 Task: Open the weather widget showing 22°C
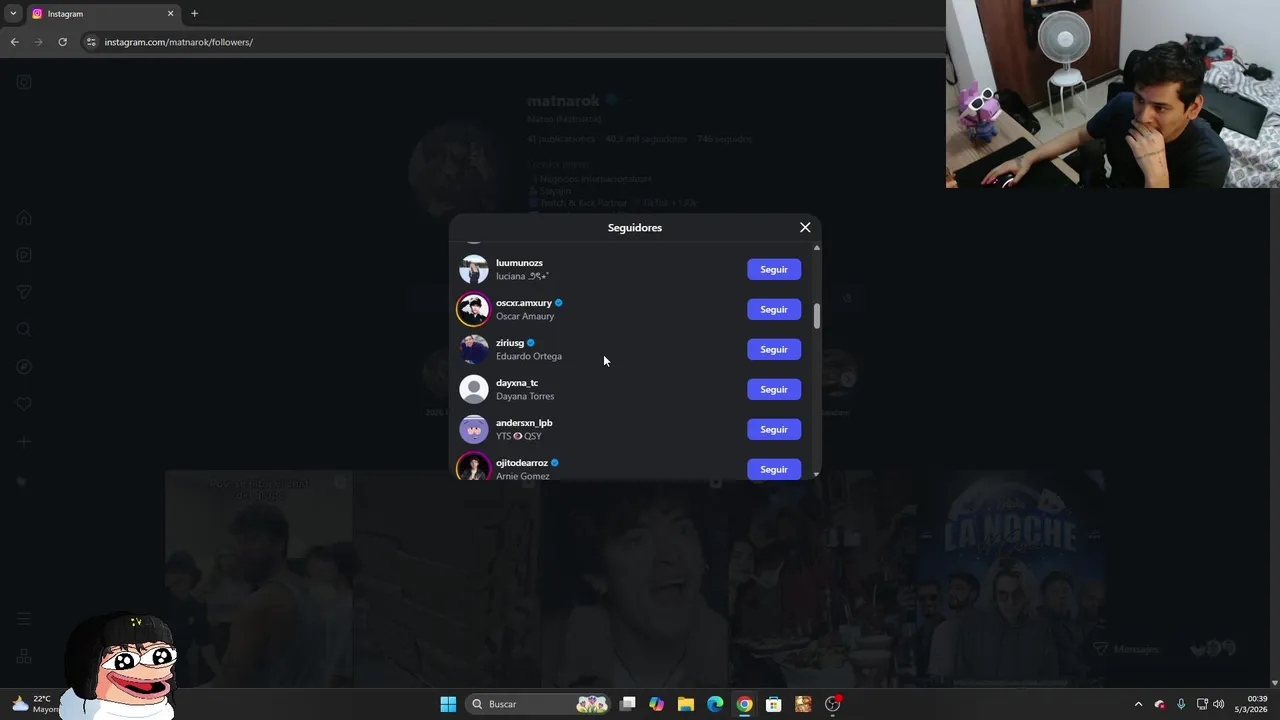coord(35,704)
